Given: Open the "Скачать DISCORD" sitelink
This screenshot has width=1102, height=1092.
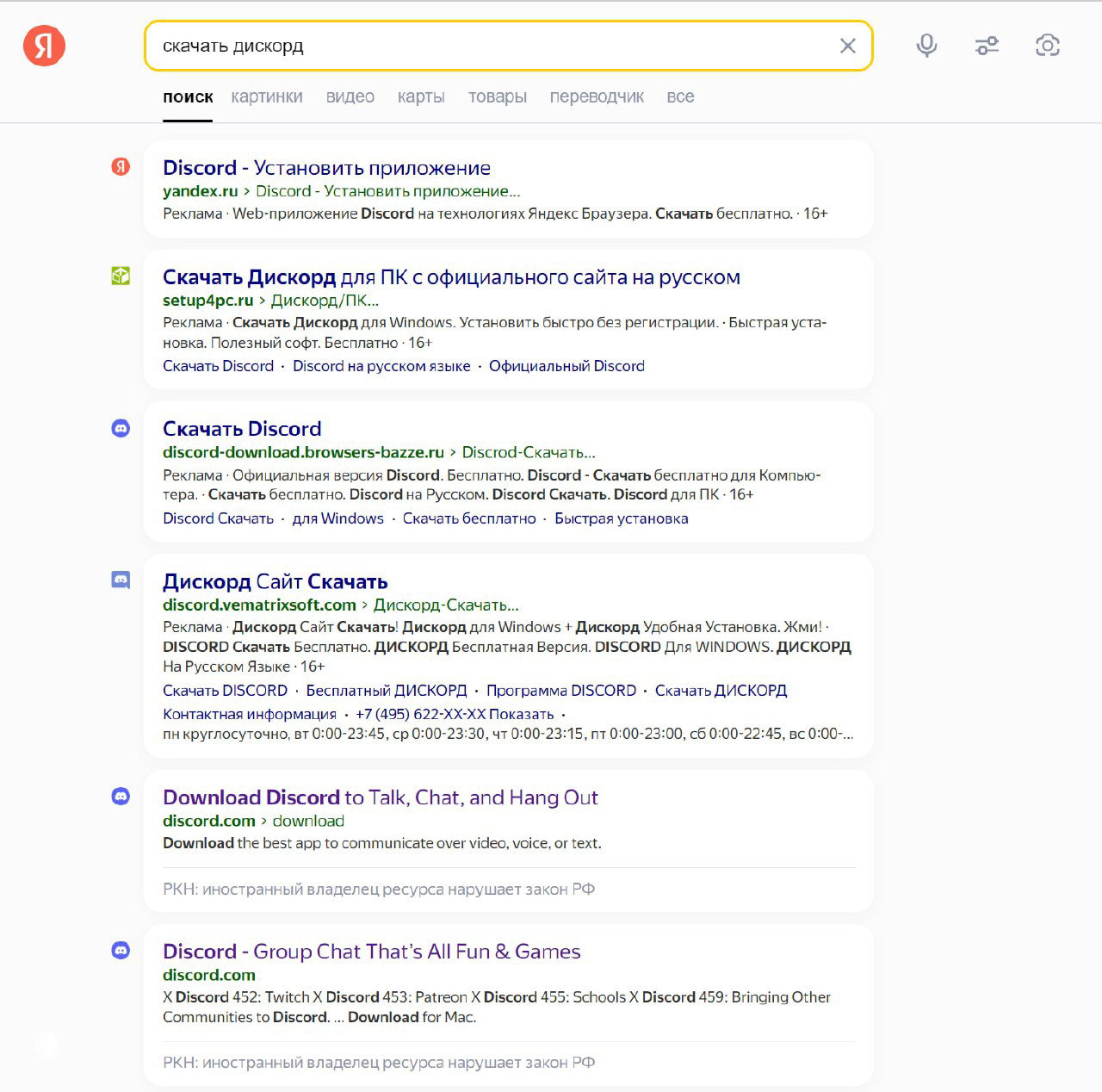Looking at the screenshot, I should (225, 691).
